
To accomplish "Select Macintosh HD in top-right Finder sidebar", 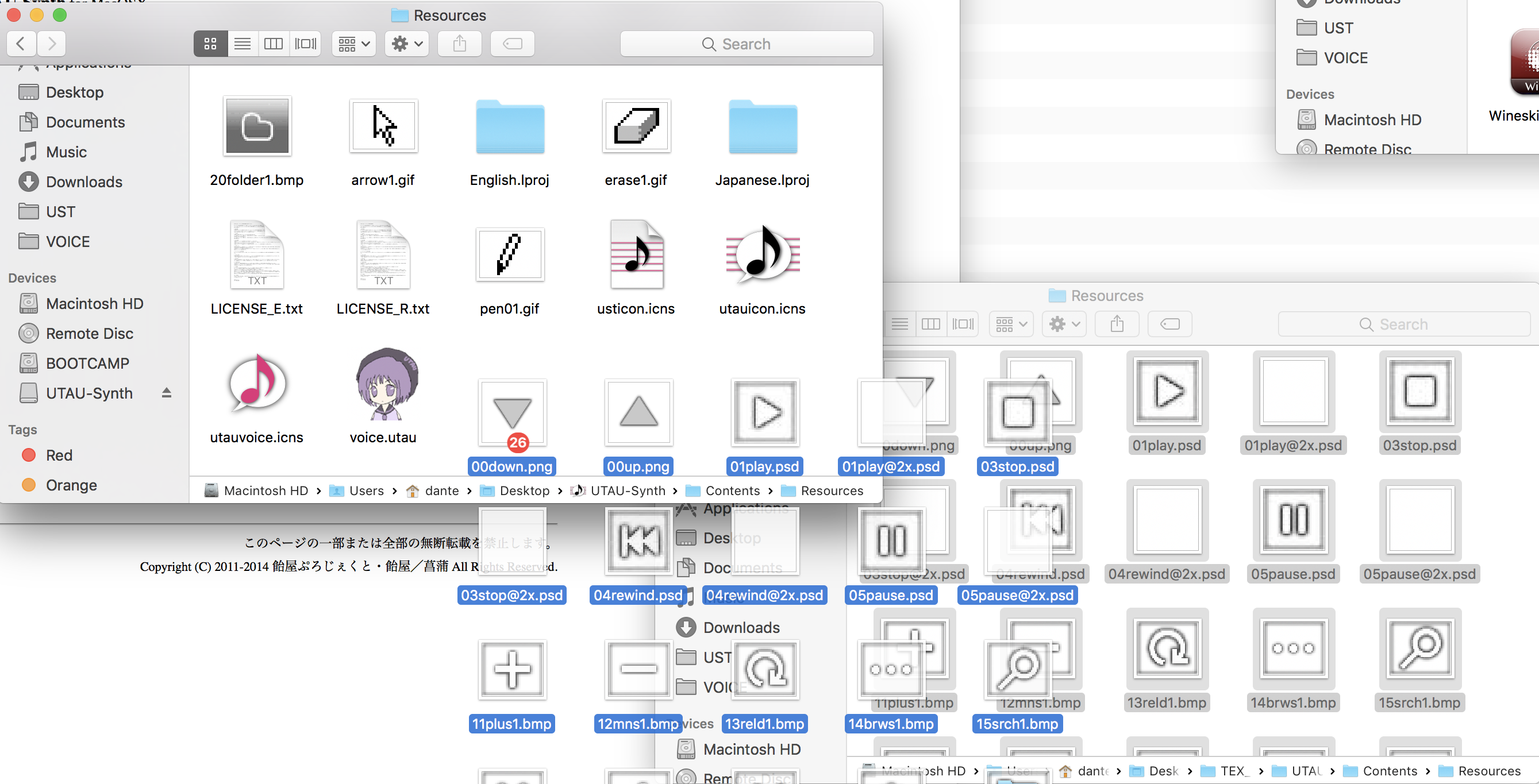I will [x=1372, y=120].
